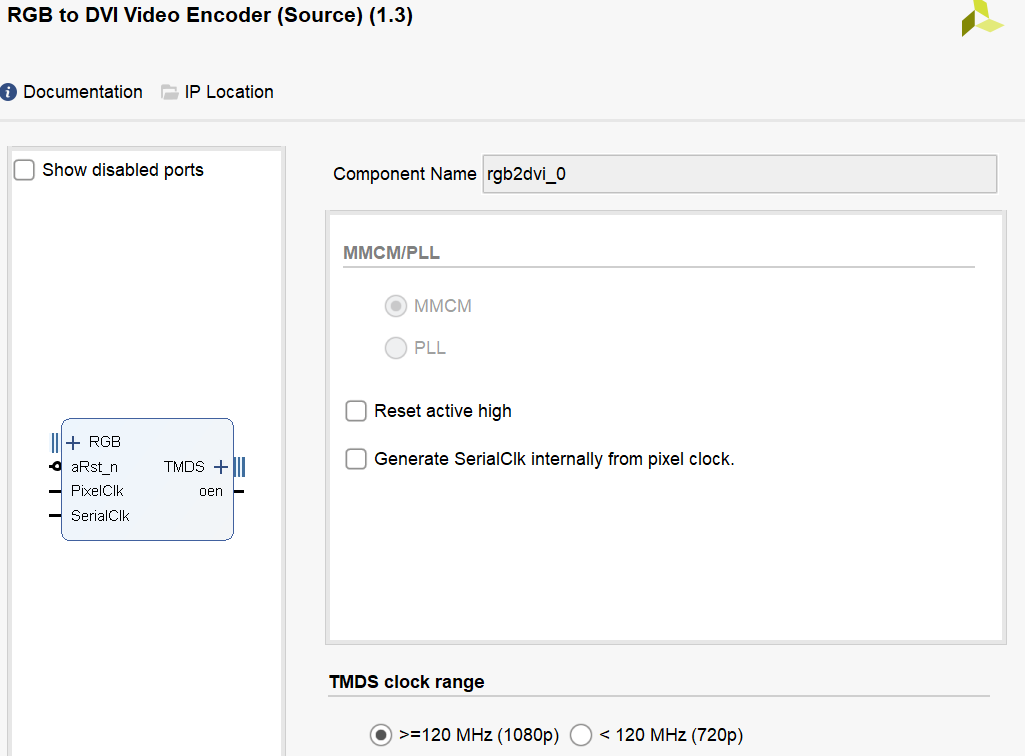Select >=120 MHz (1080p) clock range
The image size is (1025, 756).
point(380,735)
